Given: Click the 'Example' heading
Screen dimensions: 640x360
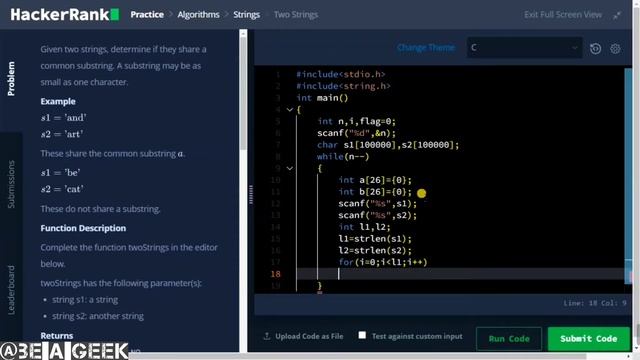Looking at the screenshot, I should [x=58, y=101].
